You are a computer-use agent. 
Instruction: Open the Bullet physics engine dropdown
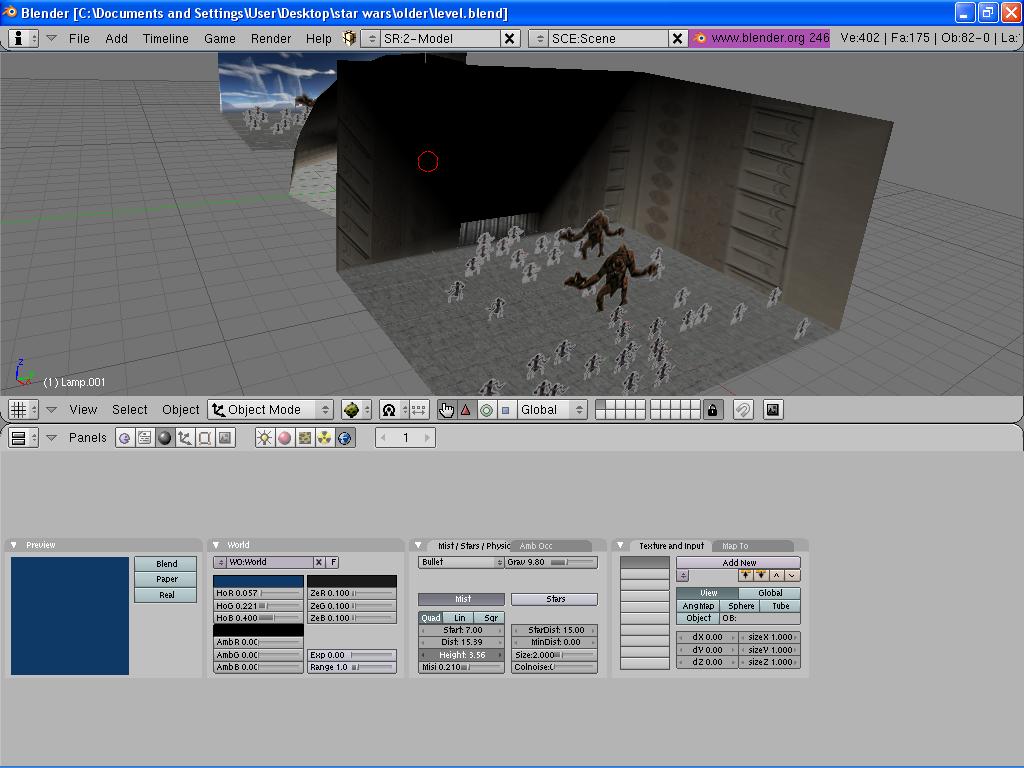click(461, 562)
